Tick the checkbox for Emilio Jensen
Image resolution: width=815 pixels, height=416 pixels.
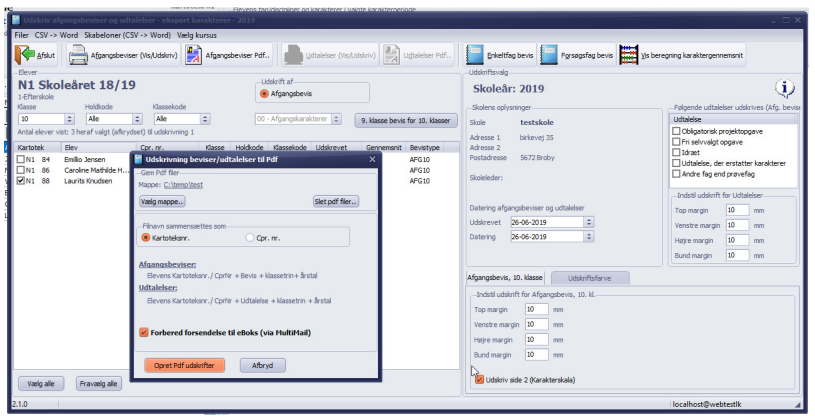click(21, 159)
